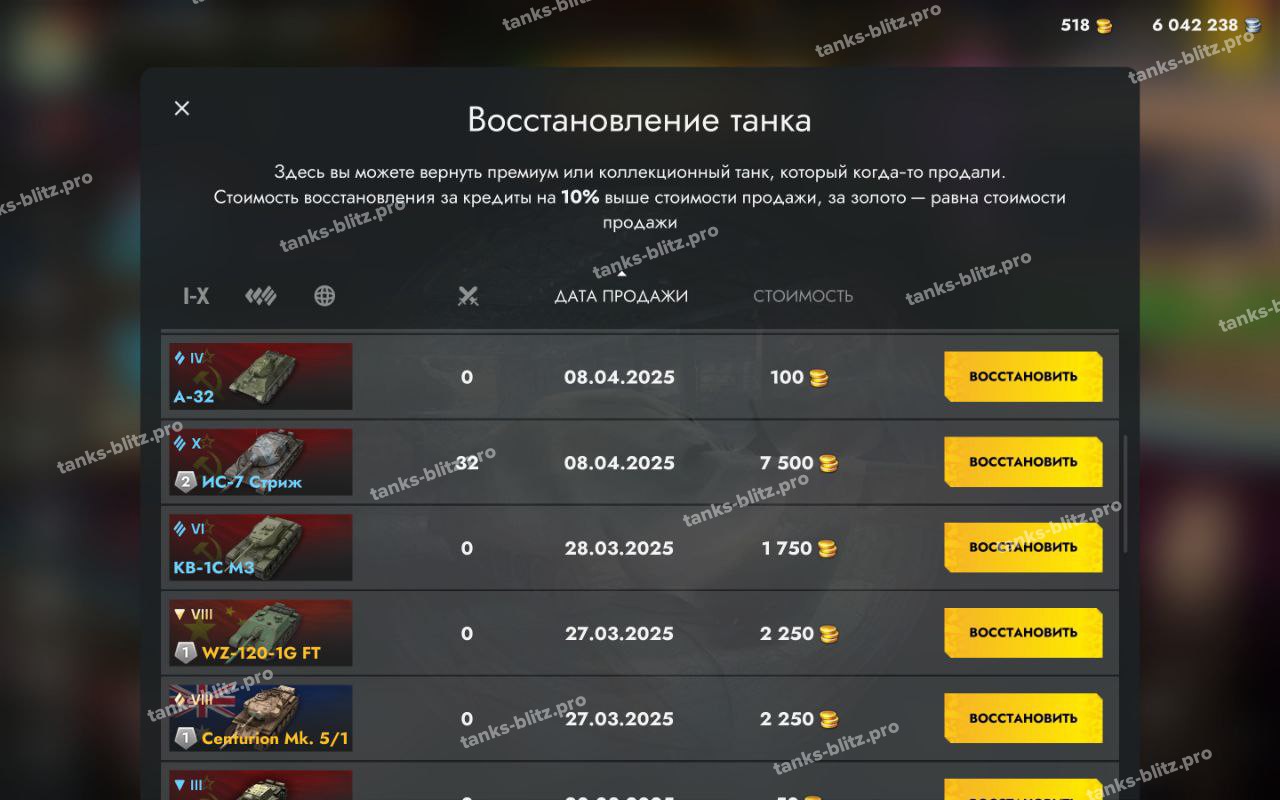Restore the A-32 tank
Viewport: 1280px width, 800px height.
click(1023, 377)
